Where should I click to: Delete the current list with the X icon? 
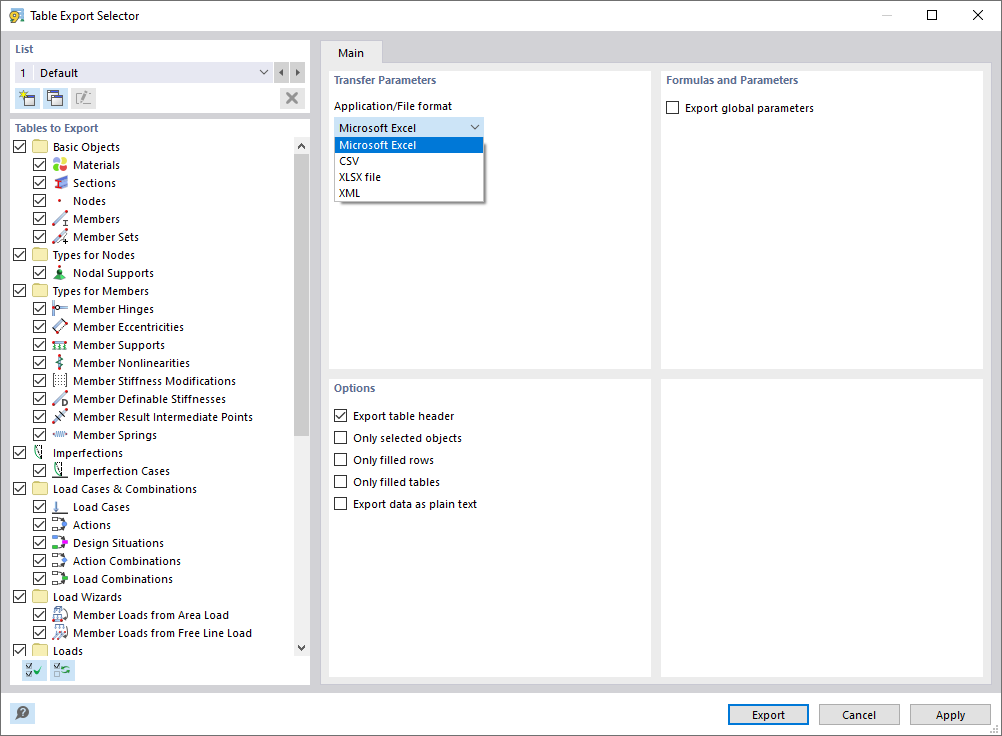point(291,97)
